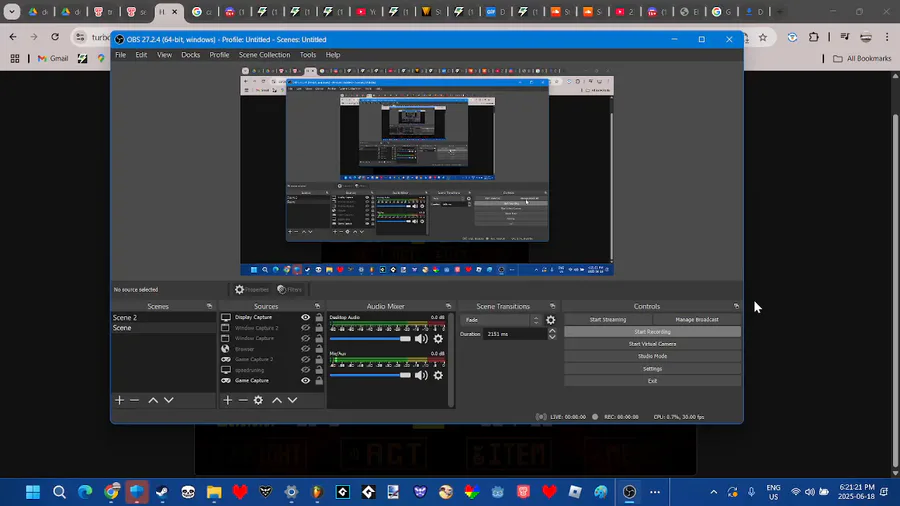Open Desktop Audio gear settings
The image size is (900, 506).
coord(438,338)
